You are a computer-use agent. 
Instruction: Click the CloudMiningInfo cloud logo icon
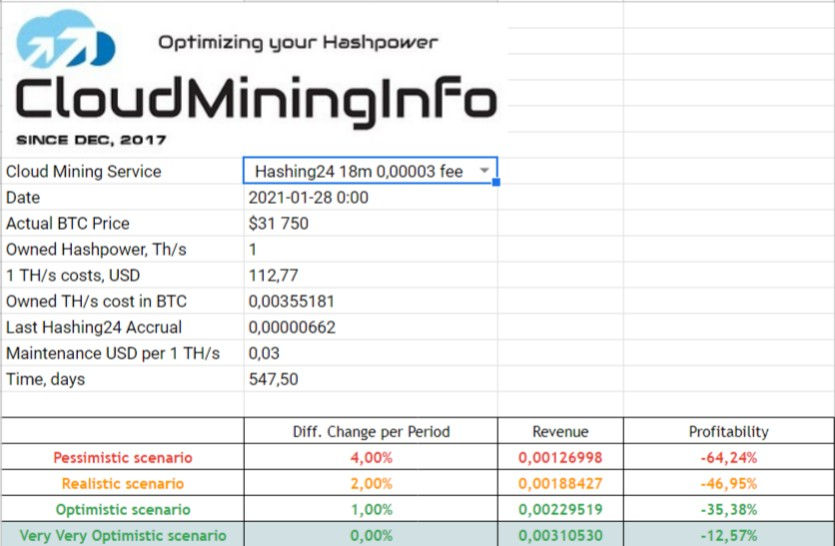point(66,39)
